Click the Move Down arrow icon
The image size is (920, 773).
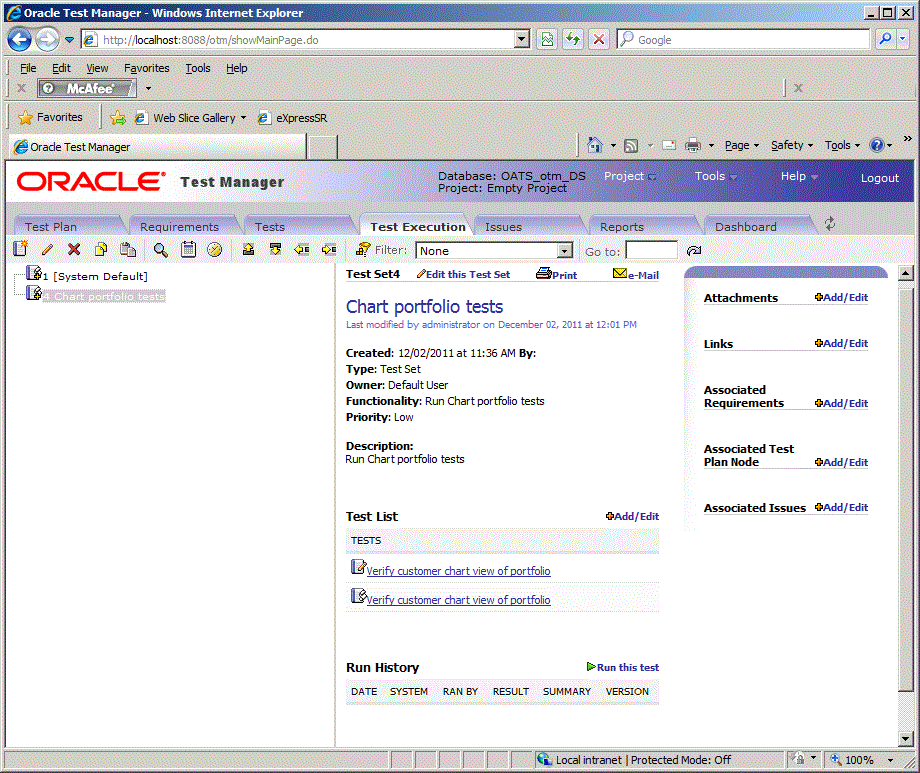275,249
